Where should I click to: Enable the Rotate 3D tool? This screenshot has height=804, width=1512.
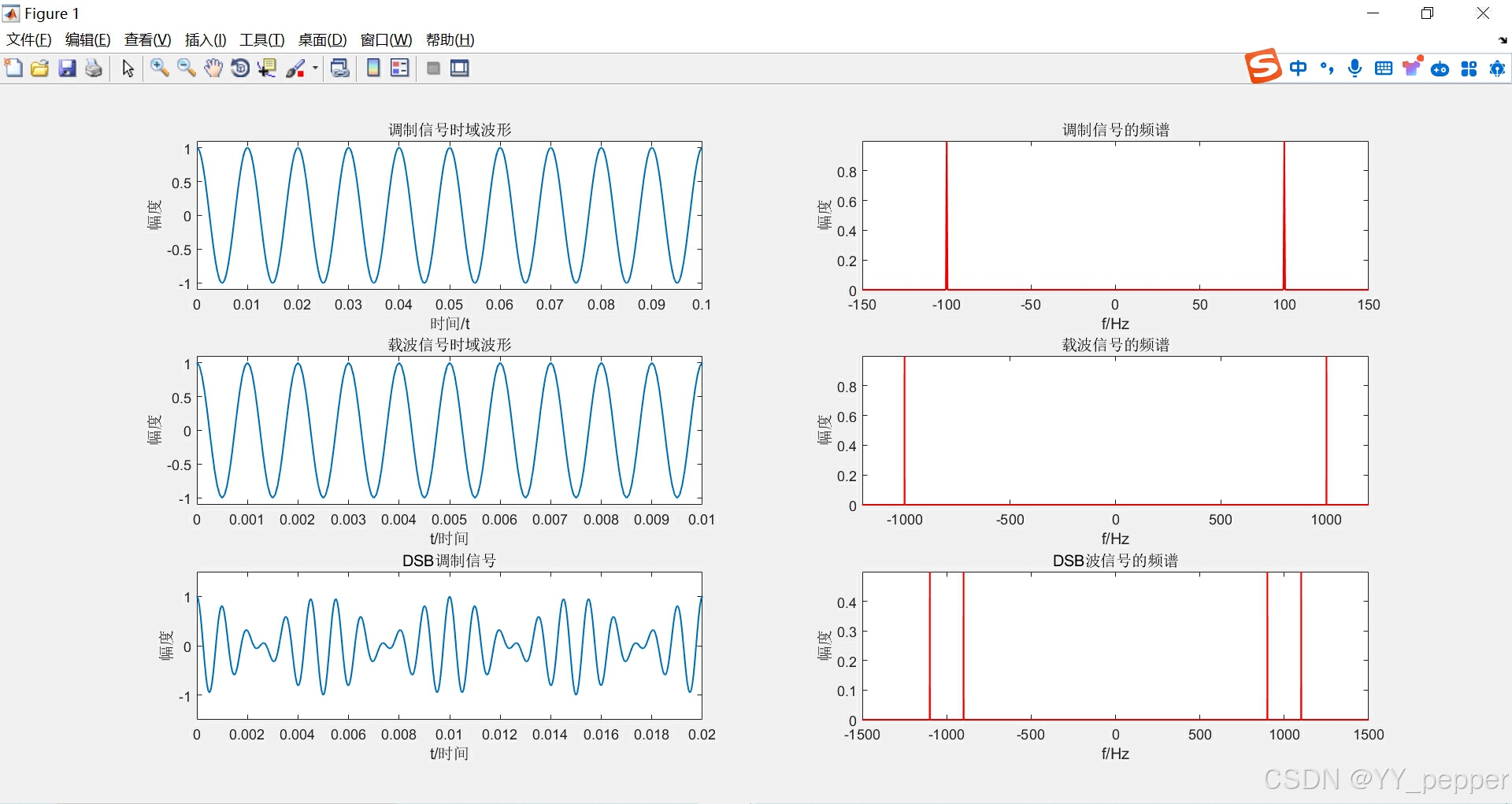point(240,69)
